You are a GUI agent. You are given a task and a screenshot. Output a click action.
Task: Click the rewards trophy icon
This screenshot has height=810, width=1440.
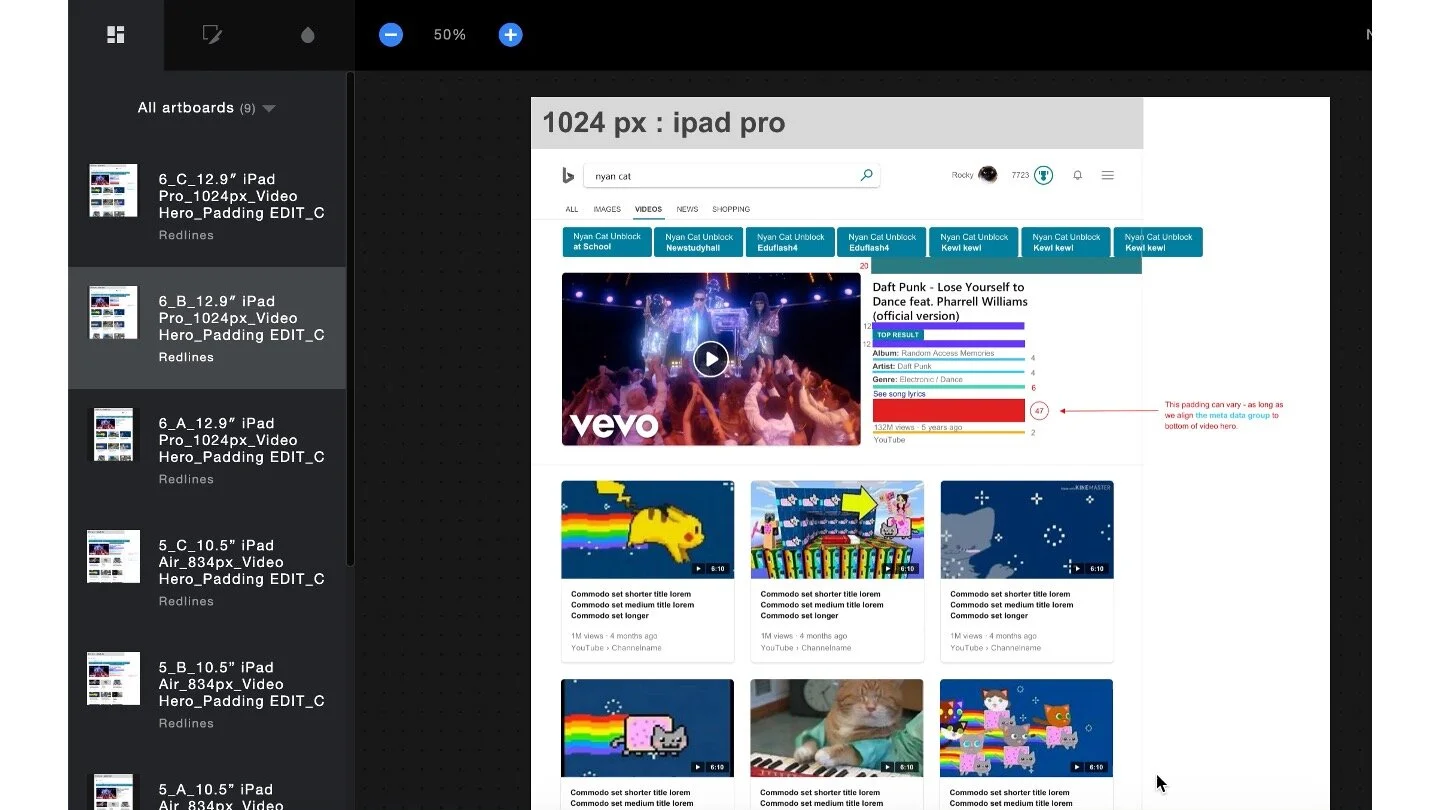(1044, 175)
